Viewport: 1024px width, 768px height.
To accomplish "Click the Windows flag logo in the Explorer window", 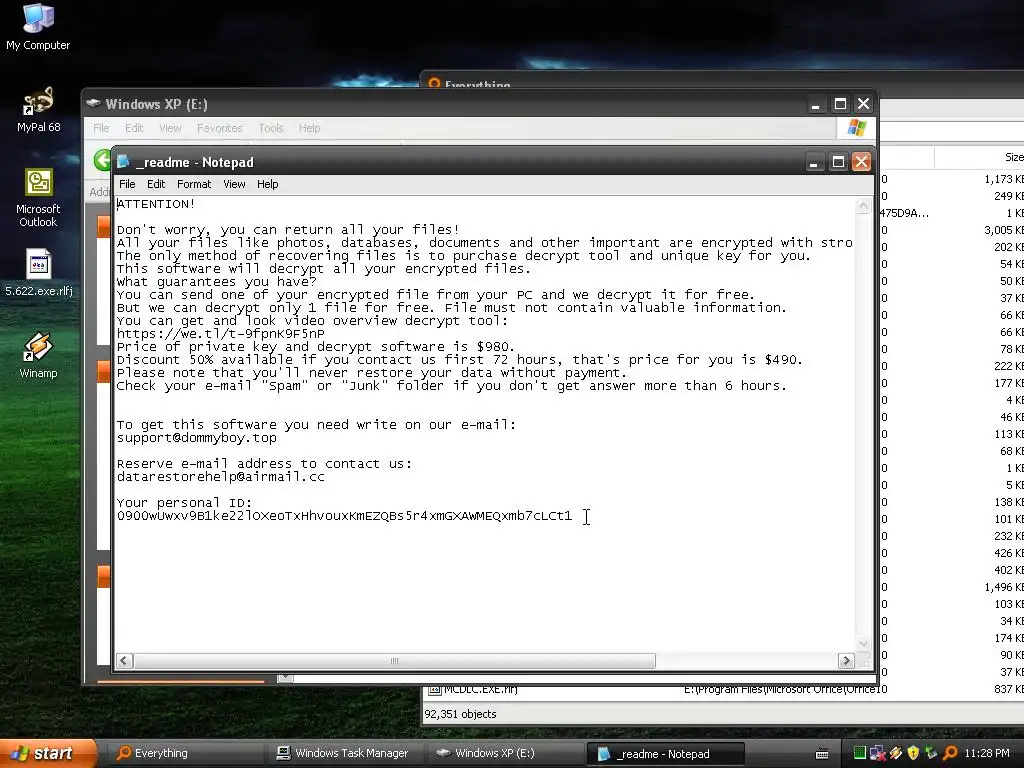I will (x=856, y=127).
